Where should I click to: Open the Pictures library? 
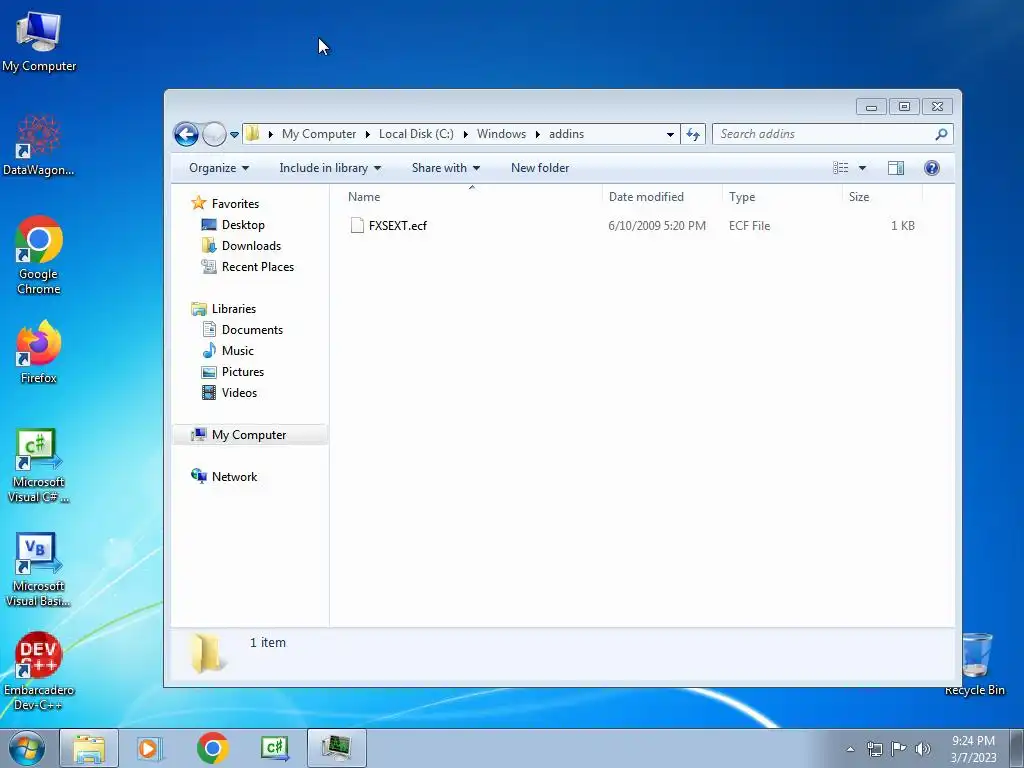243,372
